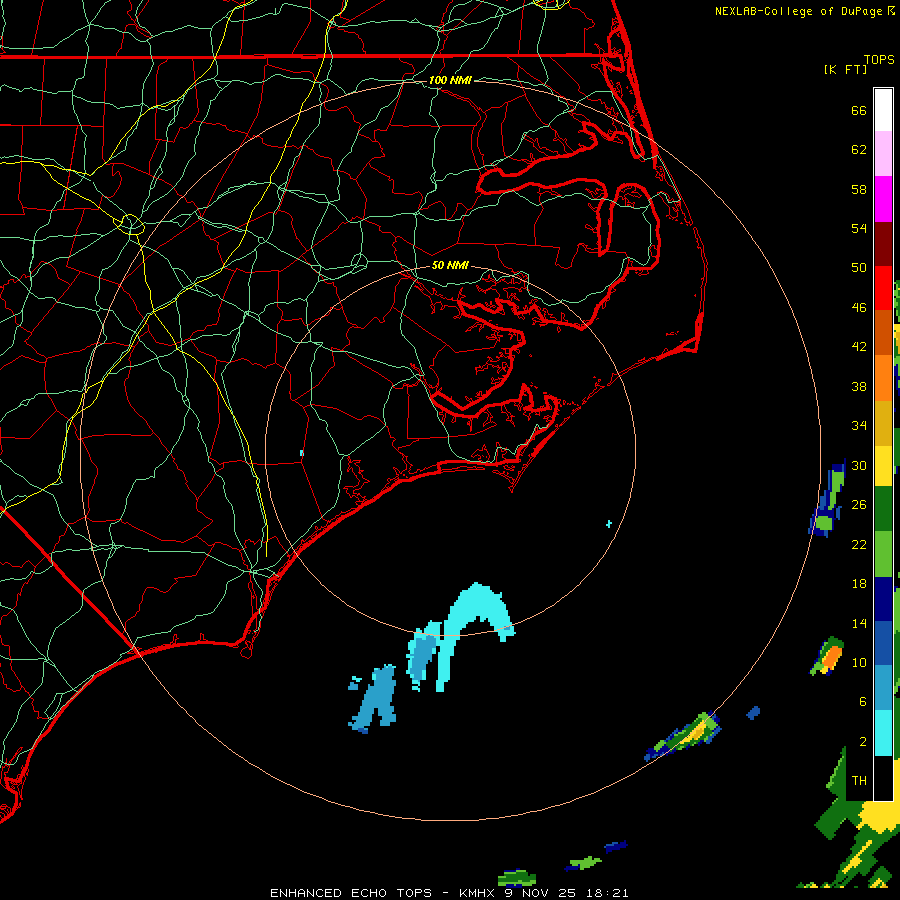Select the 18 legend value
Screen dimensions: 900x900
tap(859, 584)
